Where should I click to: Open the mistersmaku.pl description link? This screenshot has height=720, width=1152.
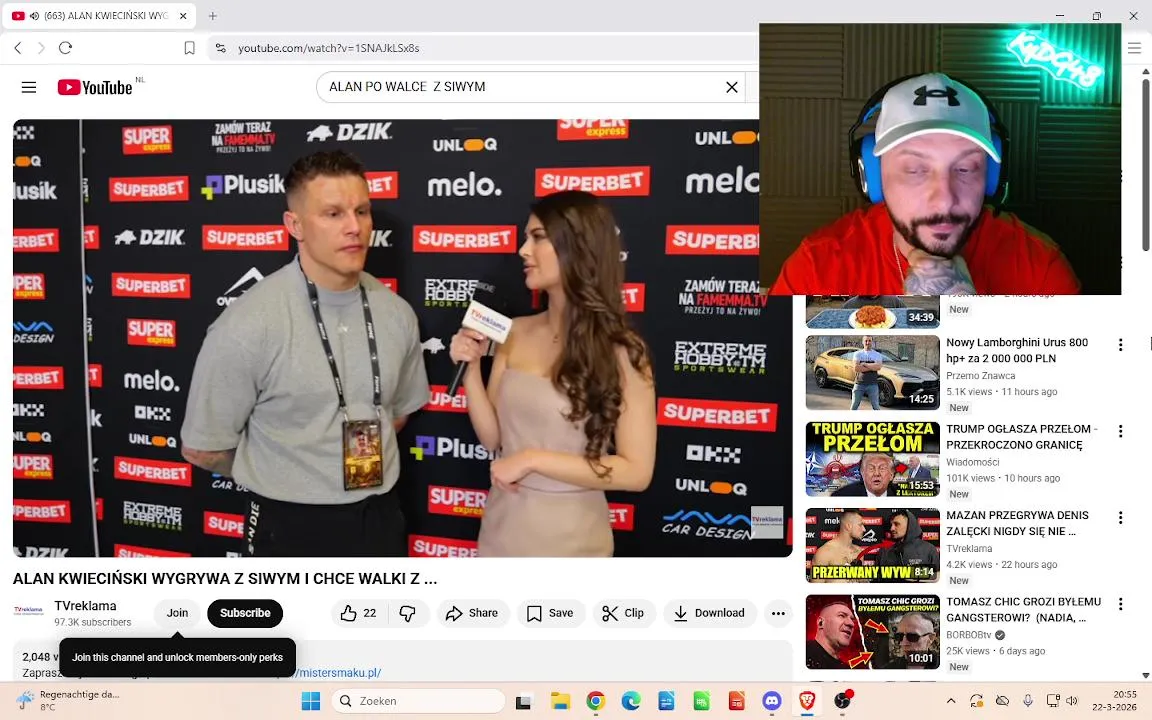[x=338, y=672]
